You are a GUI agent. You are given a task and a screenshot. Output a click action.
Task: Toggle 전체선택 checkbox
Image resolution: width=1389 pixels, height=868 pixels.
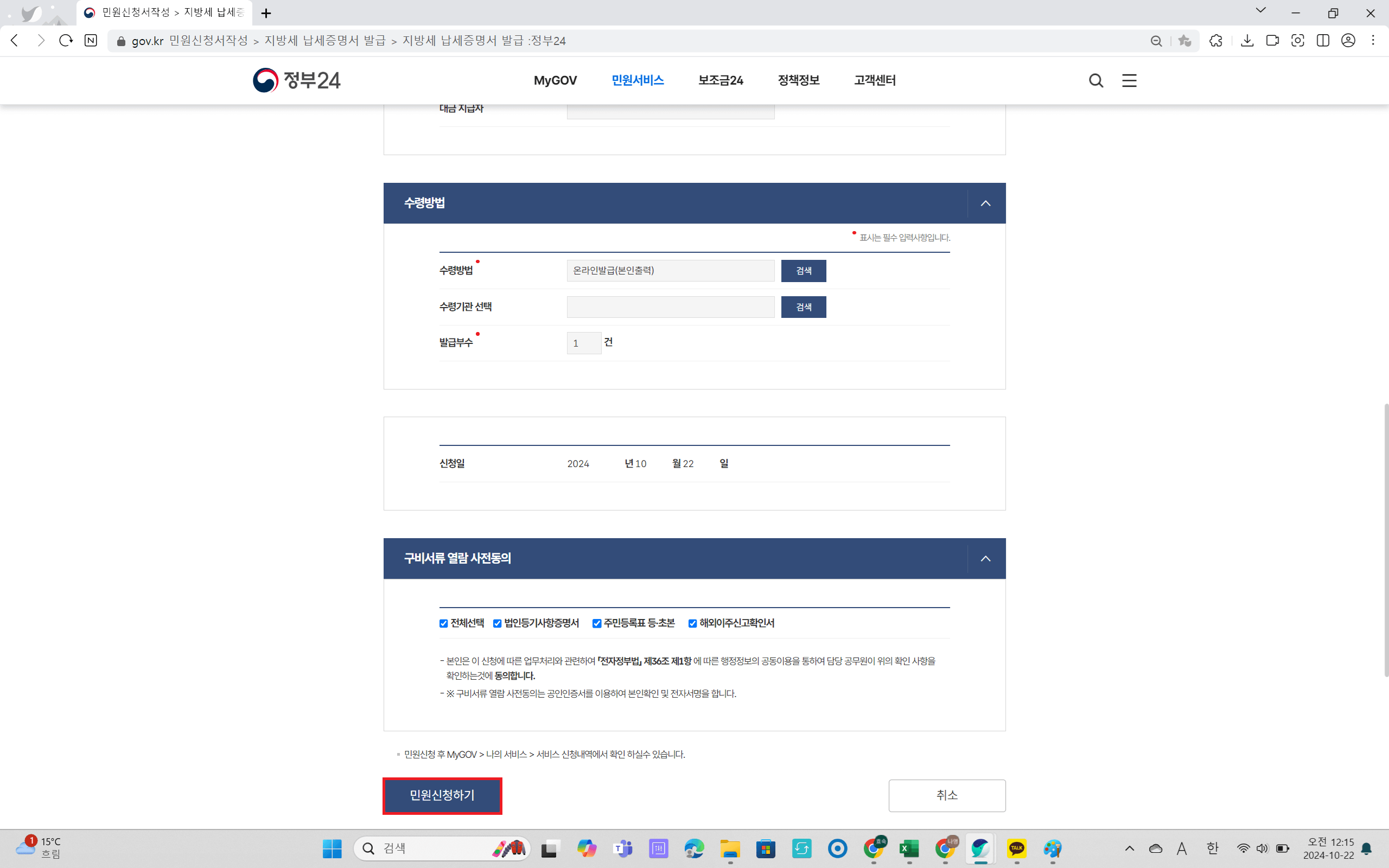pyautogui.click(x=443, y=623)
